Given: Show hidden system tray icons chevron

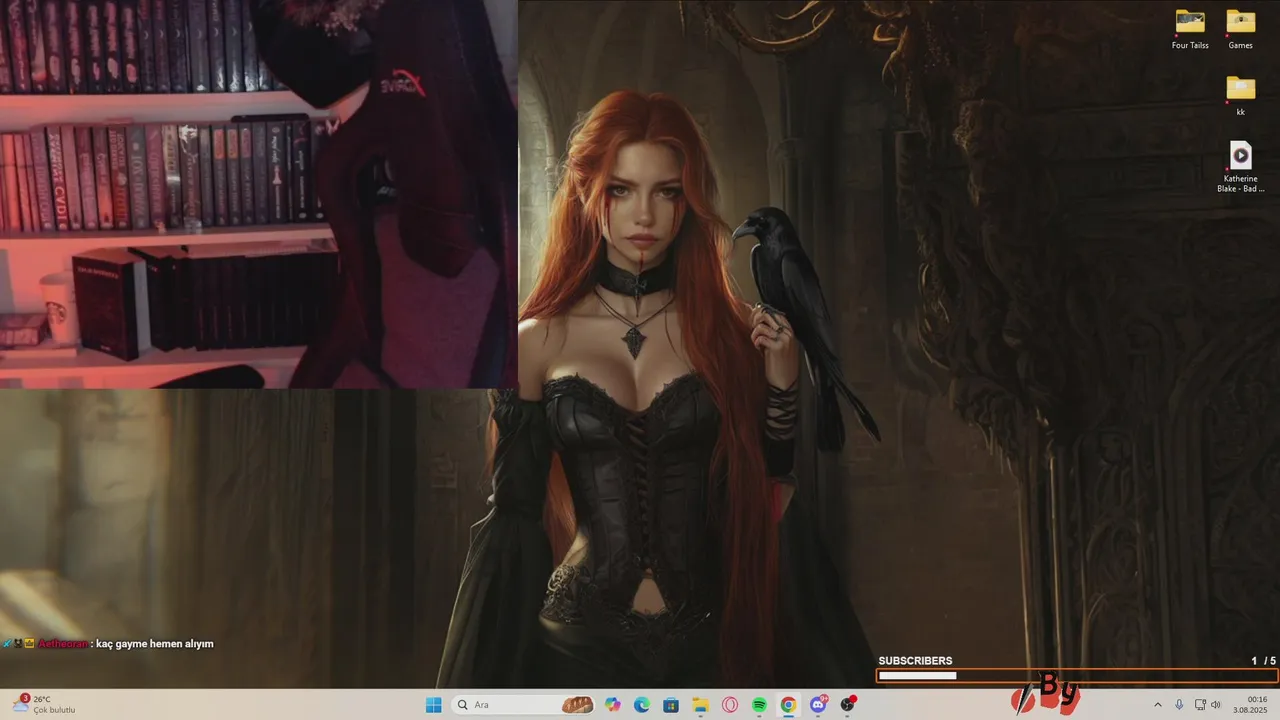Looking at the screenshot, I should [x=1158, y=705].
